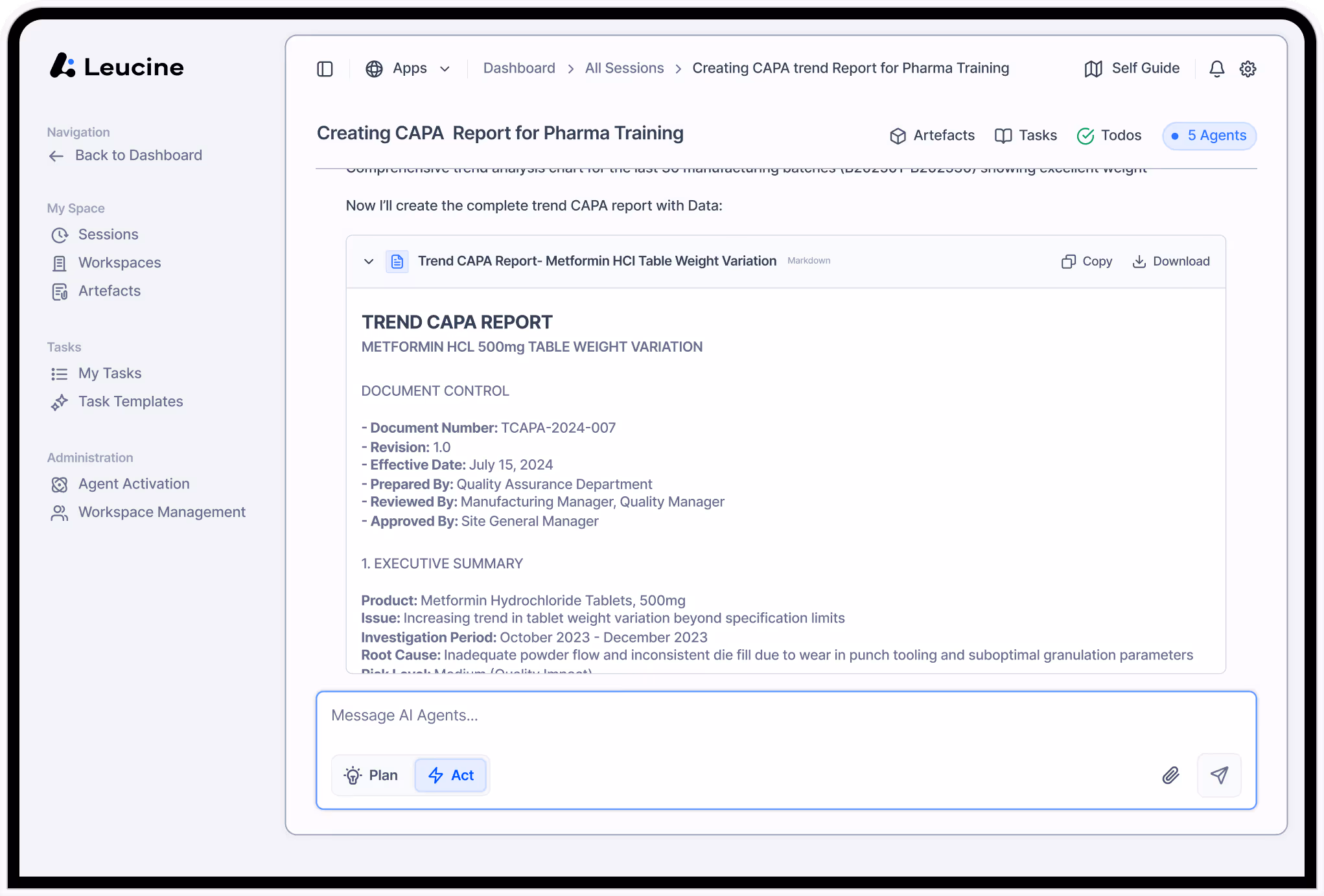The height and width of the screenshot is (896, 1324).
Task: Collapse the Trend CAPA Report artefact
Action: pos(369,261)
